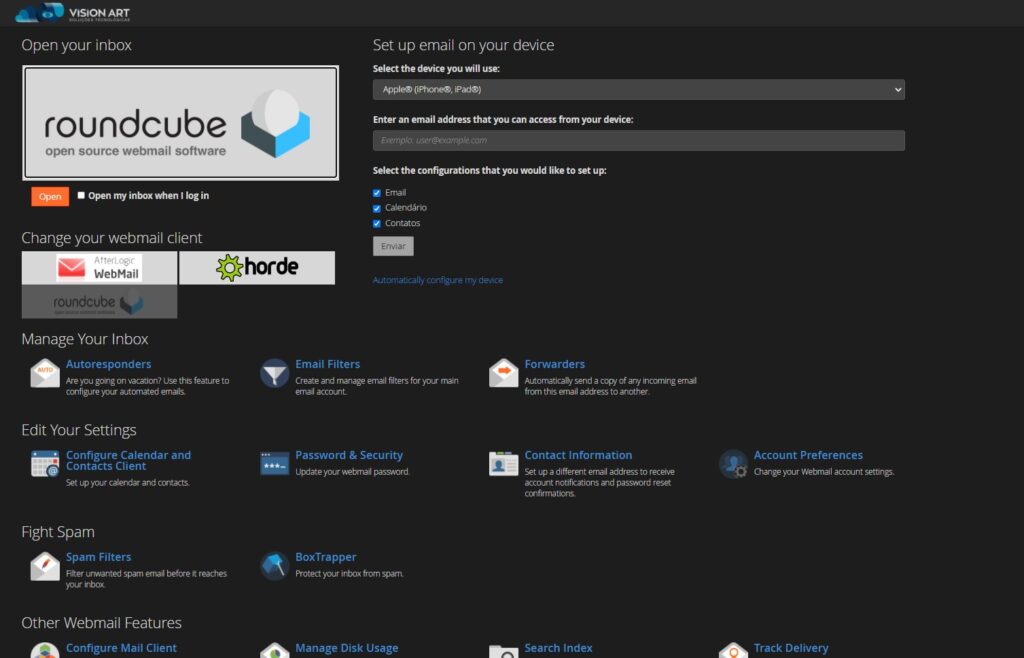Open the Configure Mail Client link
This screenshot has width=1024, height=658.
[x=121, y=648]
